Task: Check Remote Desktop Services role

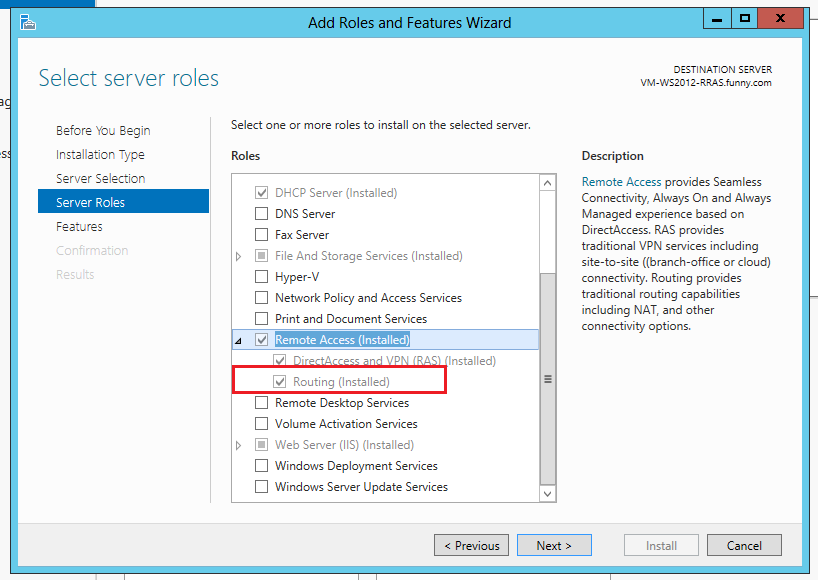Action: click(261, 403)
